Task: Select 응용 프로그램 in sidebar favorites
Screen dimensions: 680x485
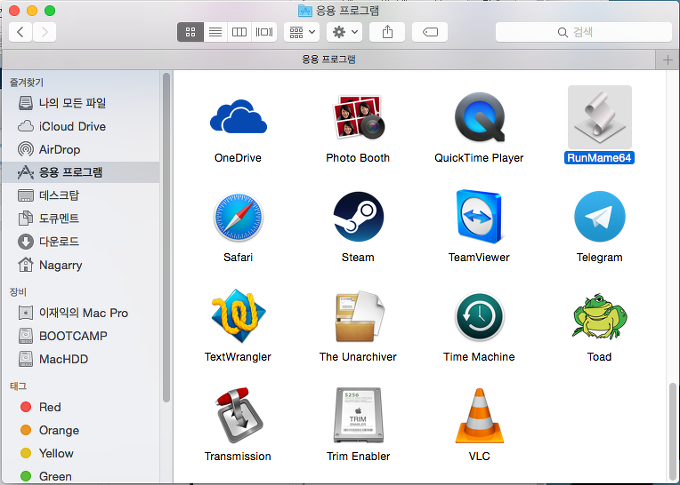Action: pyautogui.click(x=82, y=172)
